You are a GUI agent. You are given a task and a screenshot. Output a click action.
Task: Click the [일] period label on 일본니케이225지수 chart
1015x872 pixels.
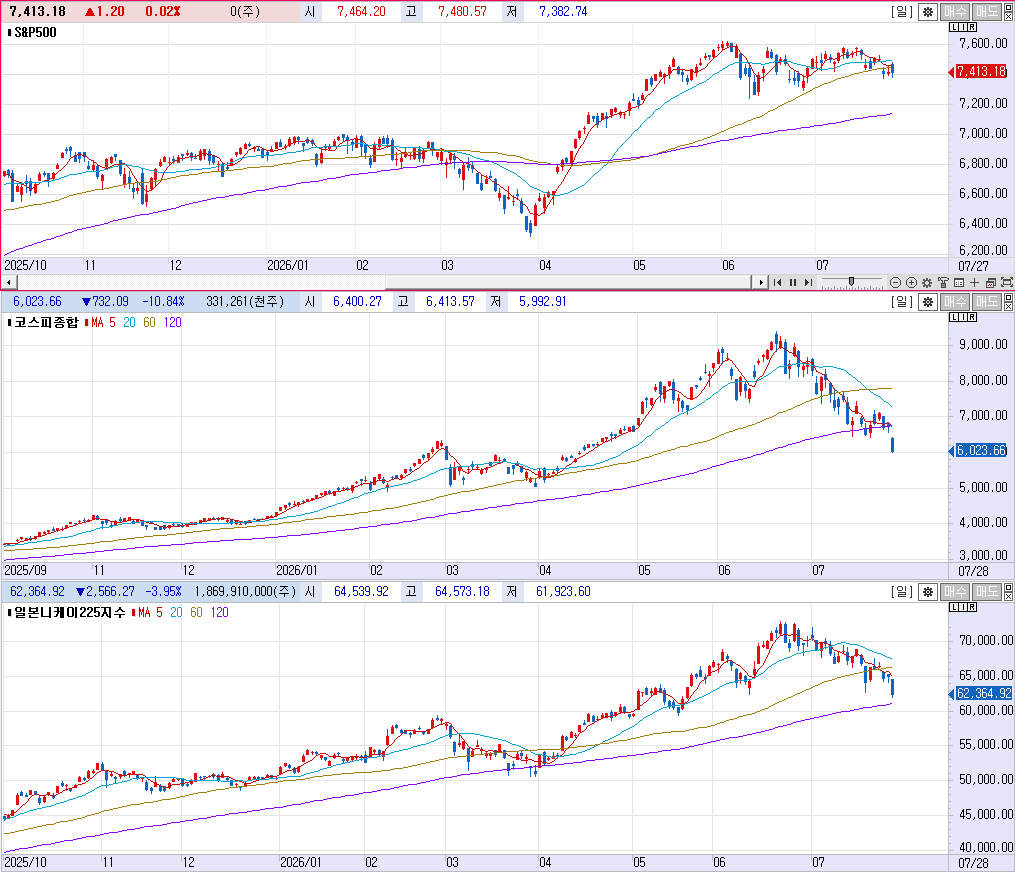pos(902,592)
